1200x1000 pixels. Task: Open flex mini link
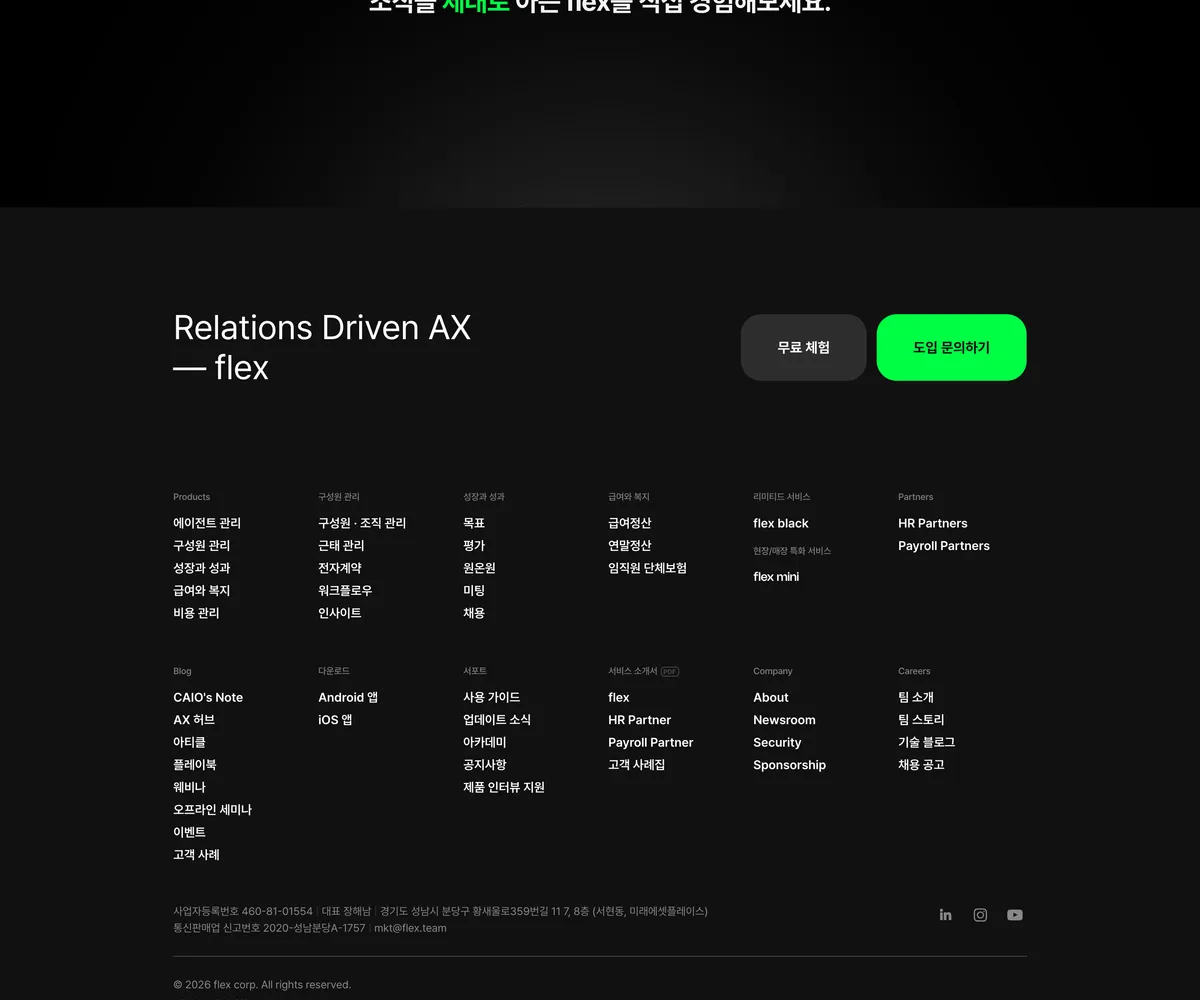(x=776, y=577)
